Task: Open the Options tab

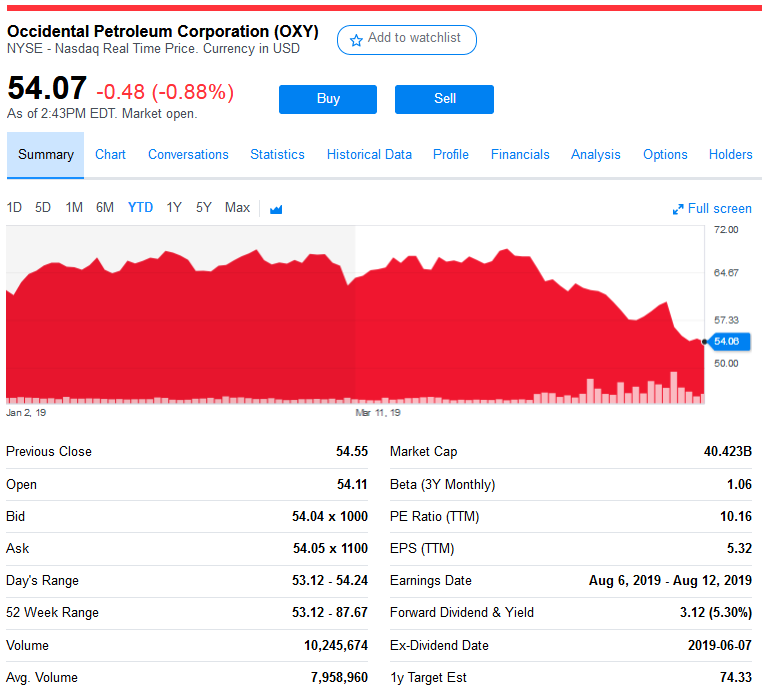Action: point(665,155)
